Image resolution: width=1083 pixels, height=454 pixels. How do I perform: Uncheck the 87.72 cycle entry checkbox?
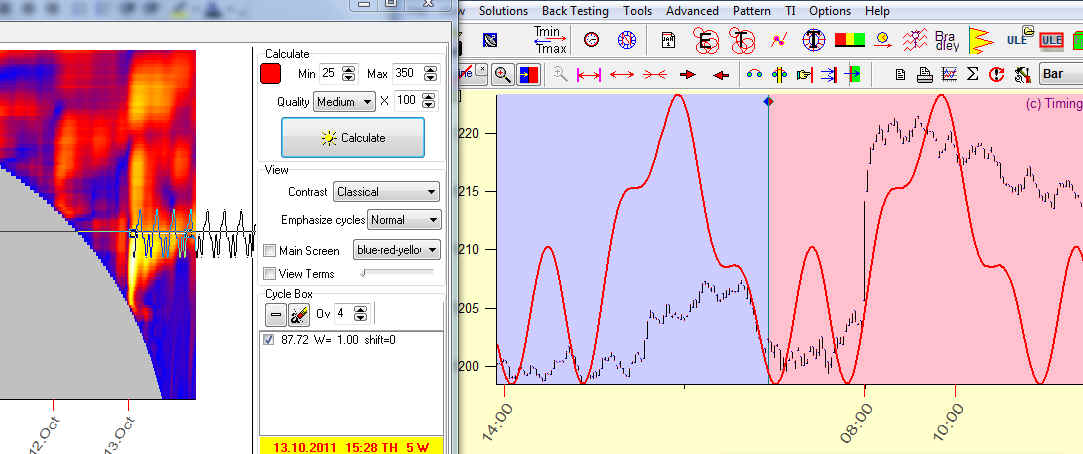tap(269, 340)
